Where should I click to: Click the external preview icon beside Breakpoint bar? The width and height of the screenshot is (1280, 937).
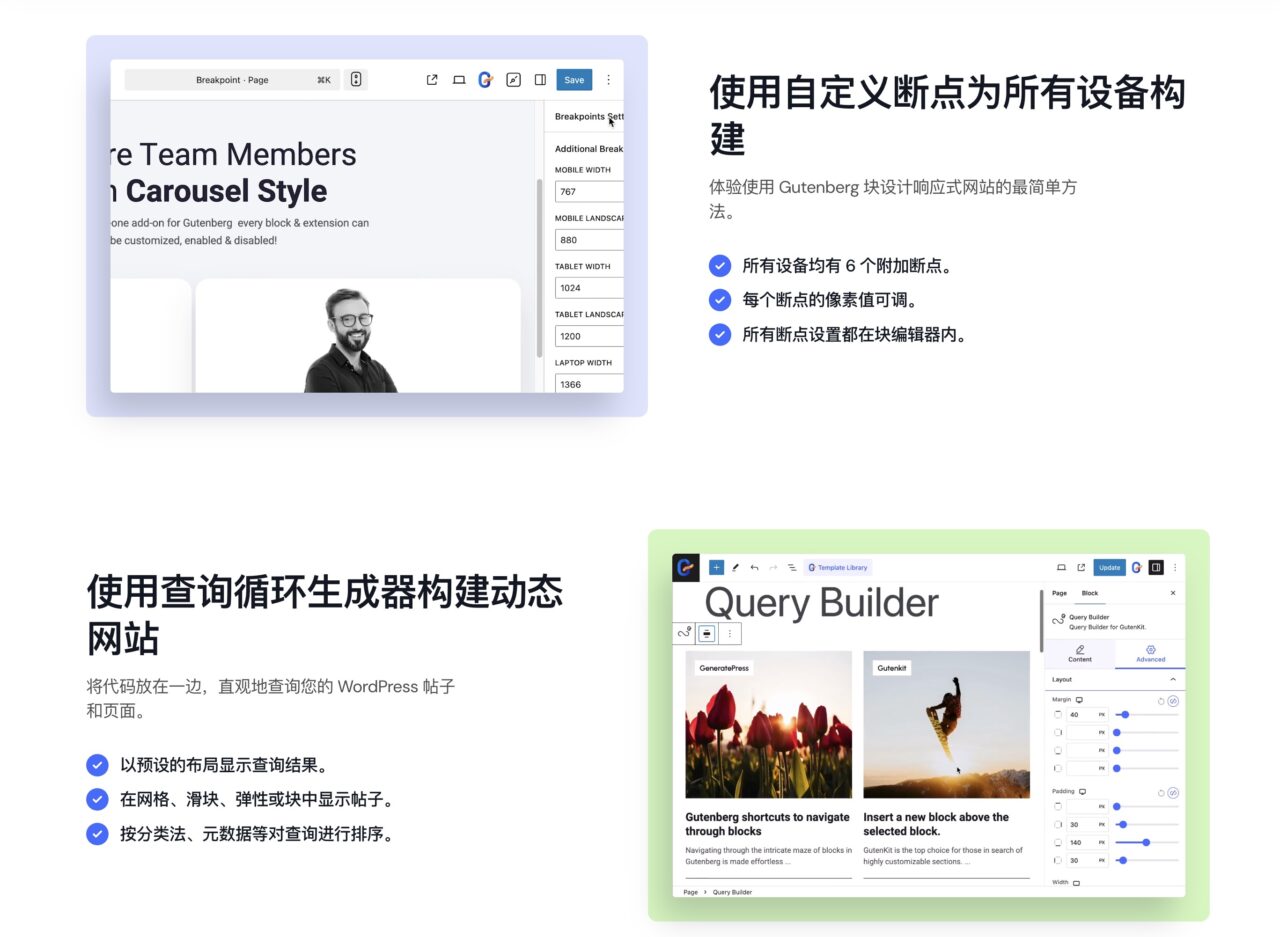pyautogui.click(x=432, y=80)
